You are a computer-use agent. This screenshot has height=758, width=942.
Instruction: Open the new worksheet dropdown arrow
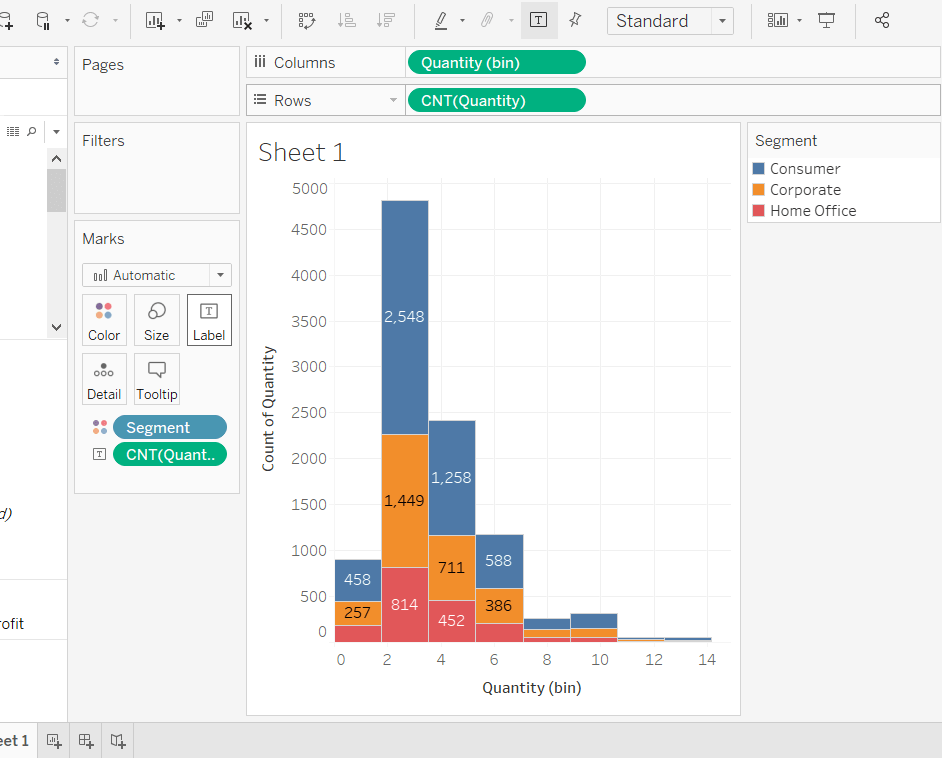pyautogui.click(x=179, y=20)
